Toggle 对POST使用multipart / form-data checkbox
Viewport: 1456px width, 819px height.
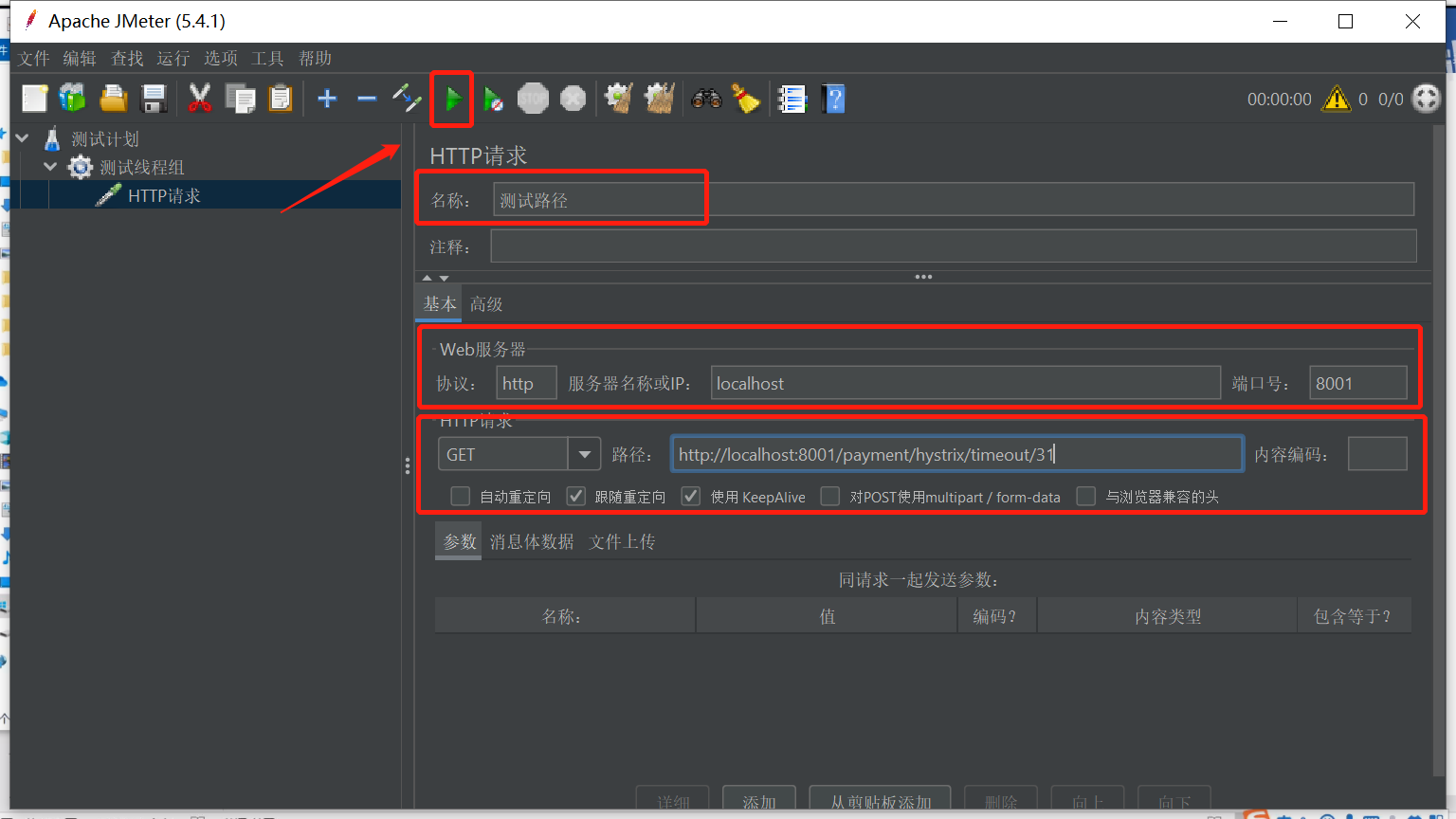coord(830,497)
